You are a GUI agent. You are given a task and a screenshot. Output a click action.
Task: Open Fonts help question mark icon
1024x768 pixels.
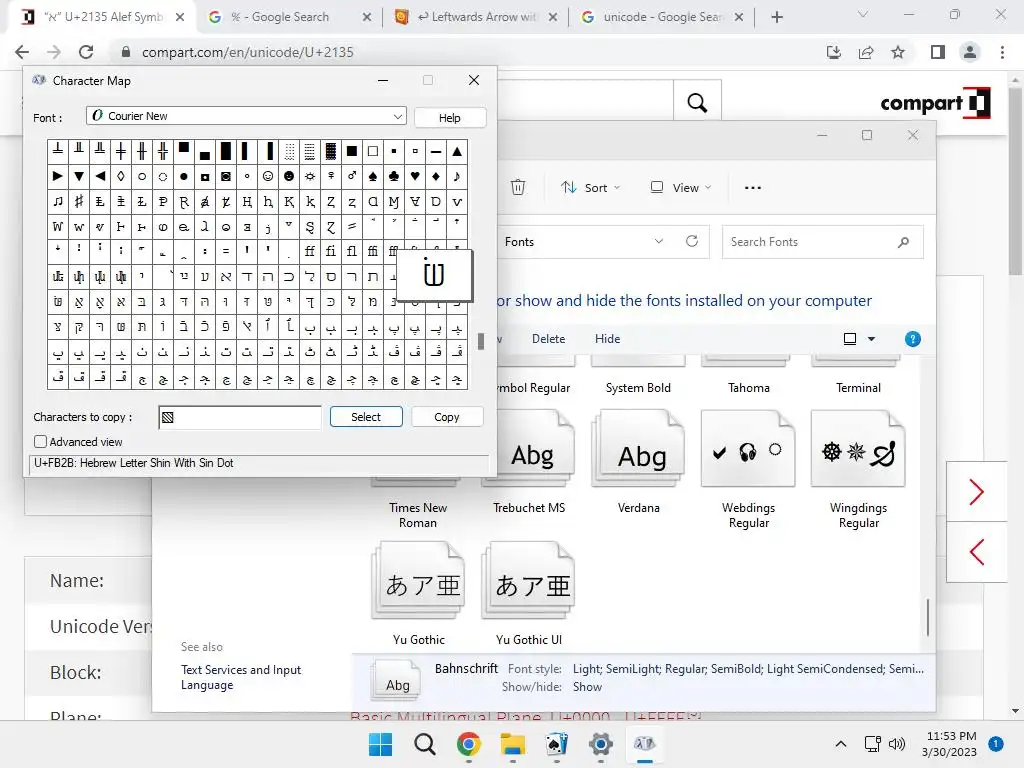point(913,339)
